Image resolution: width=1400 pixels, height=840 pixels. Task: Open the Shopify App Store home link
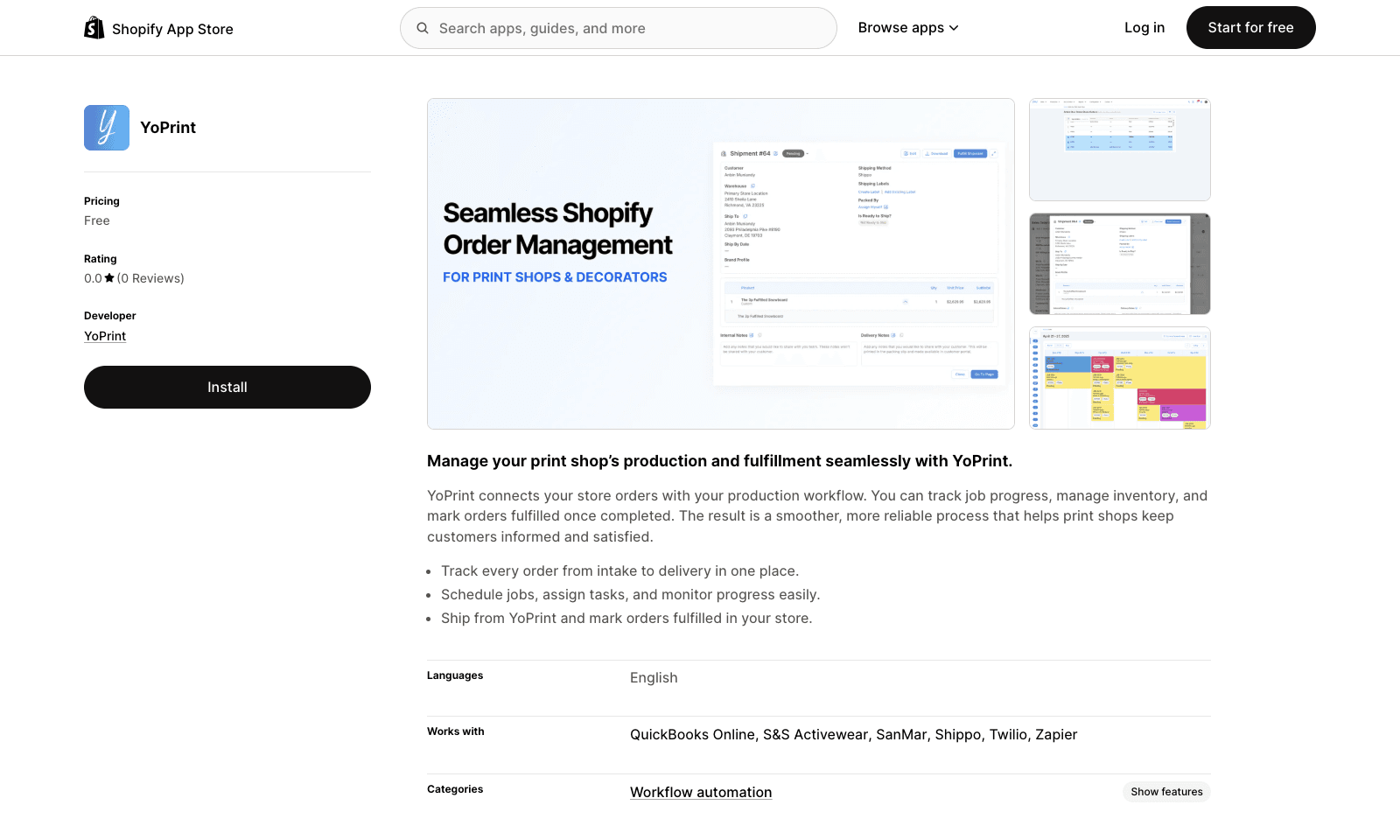coord(158,28)
